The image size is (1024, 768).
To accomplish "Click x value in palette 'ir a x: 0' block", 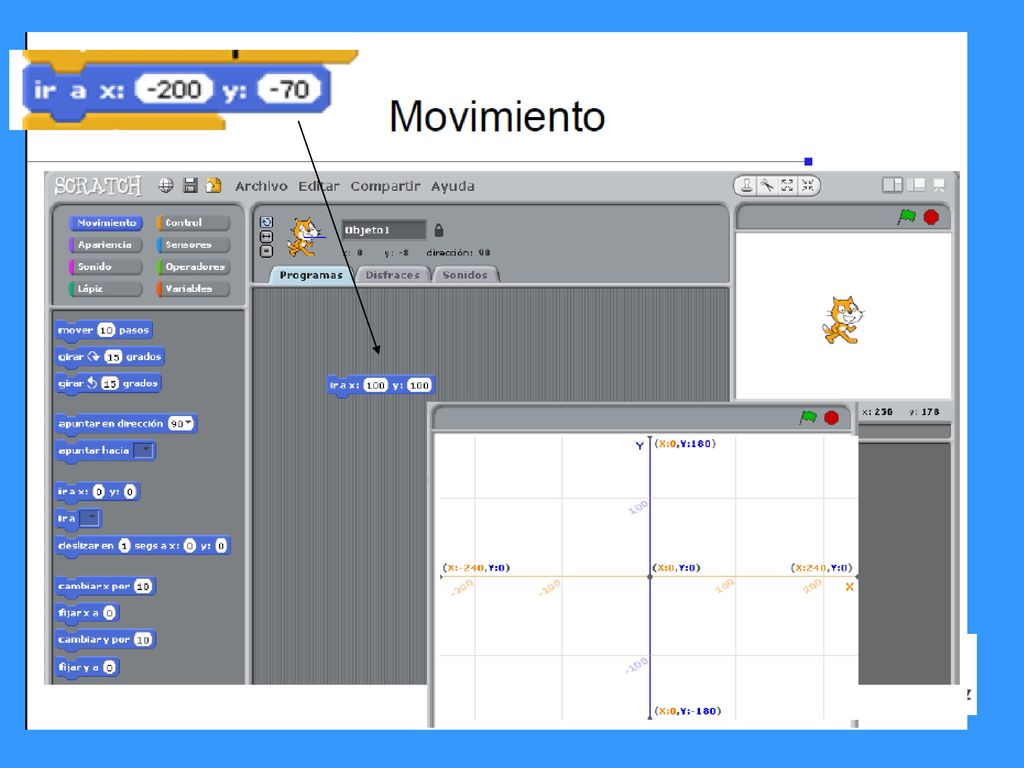I will pos(99,492).
